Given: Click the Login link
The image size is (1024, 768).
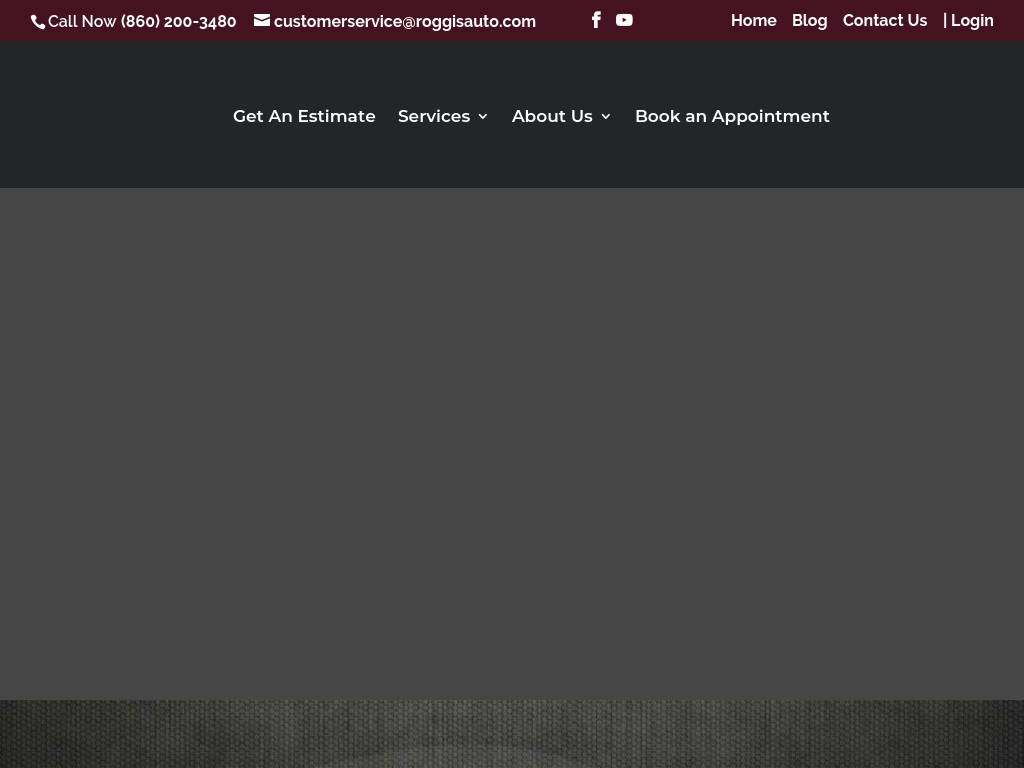Looking at the screenshot, I should click(968, 21).
